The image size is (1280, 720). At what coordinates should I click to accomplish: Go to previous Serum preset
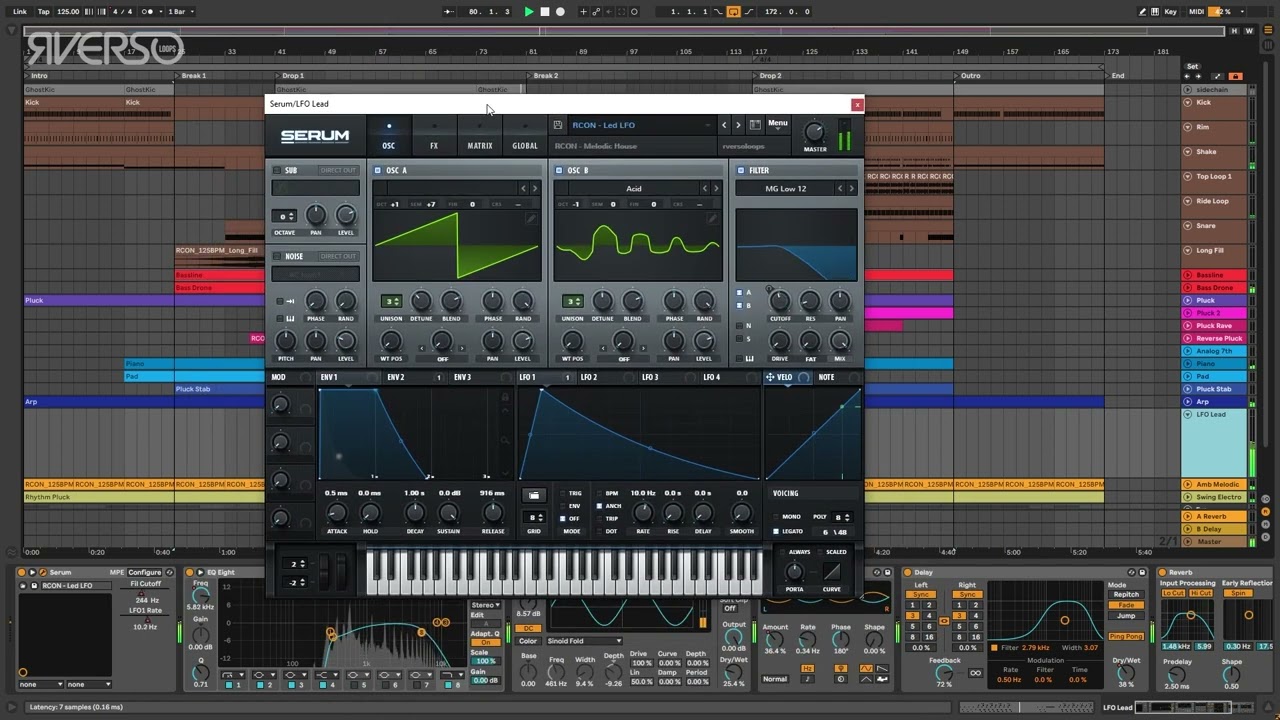click(724, 125)
